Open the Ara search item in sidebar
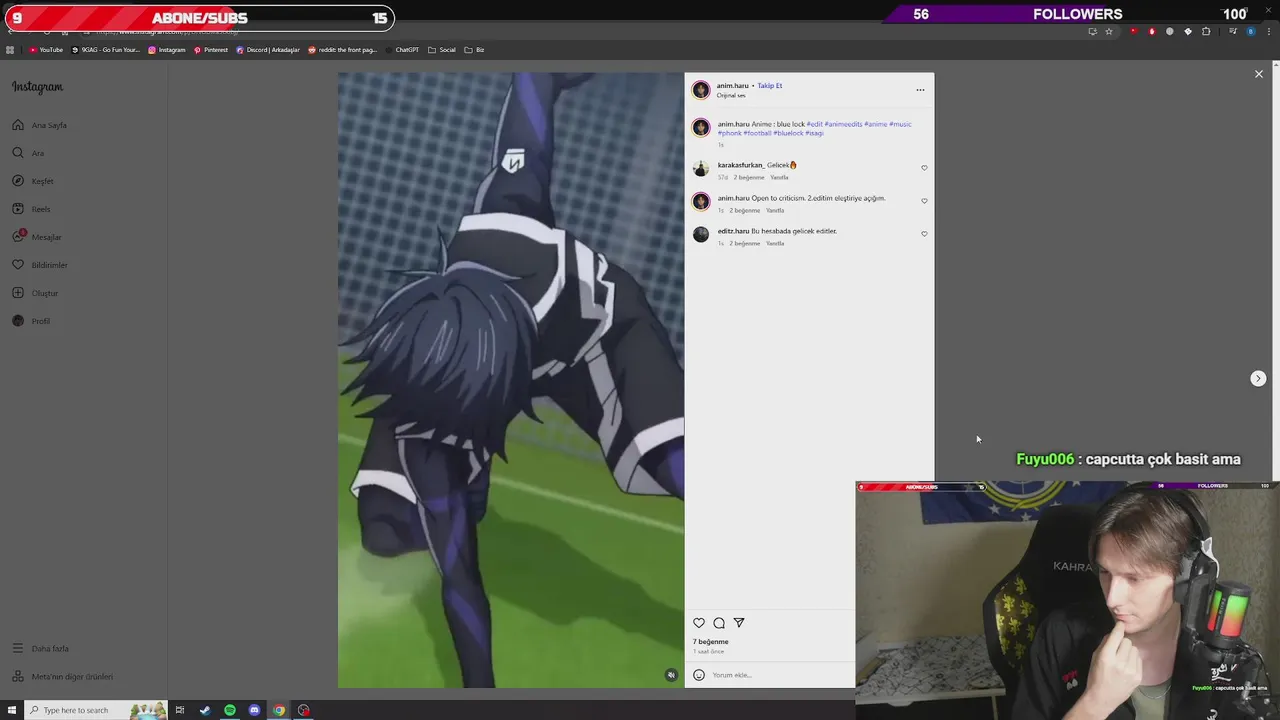Screen dimensions: 1280x720 [x=28, y=153]
